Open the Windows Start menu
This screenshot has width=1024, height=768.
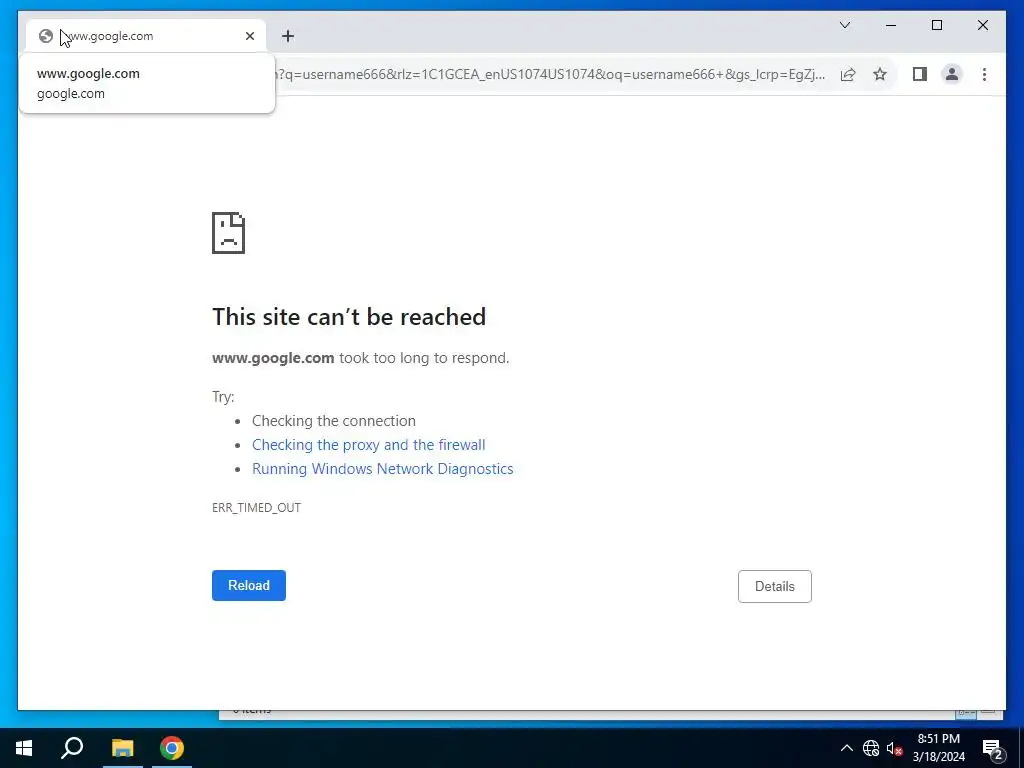[x=24, y=748]
